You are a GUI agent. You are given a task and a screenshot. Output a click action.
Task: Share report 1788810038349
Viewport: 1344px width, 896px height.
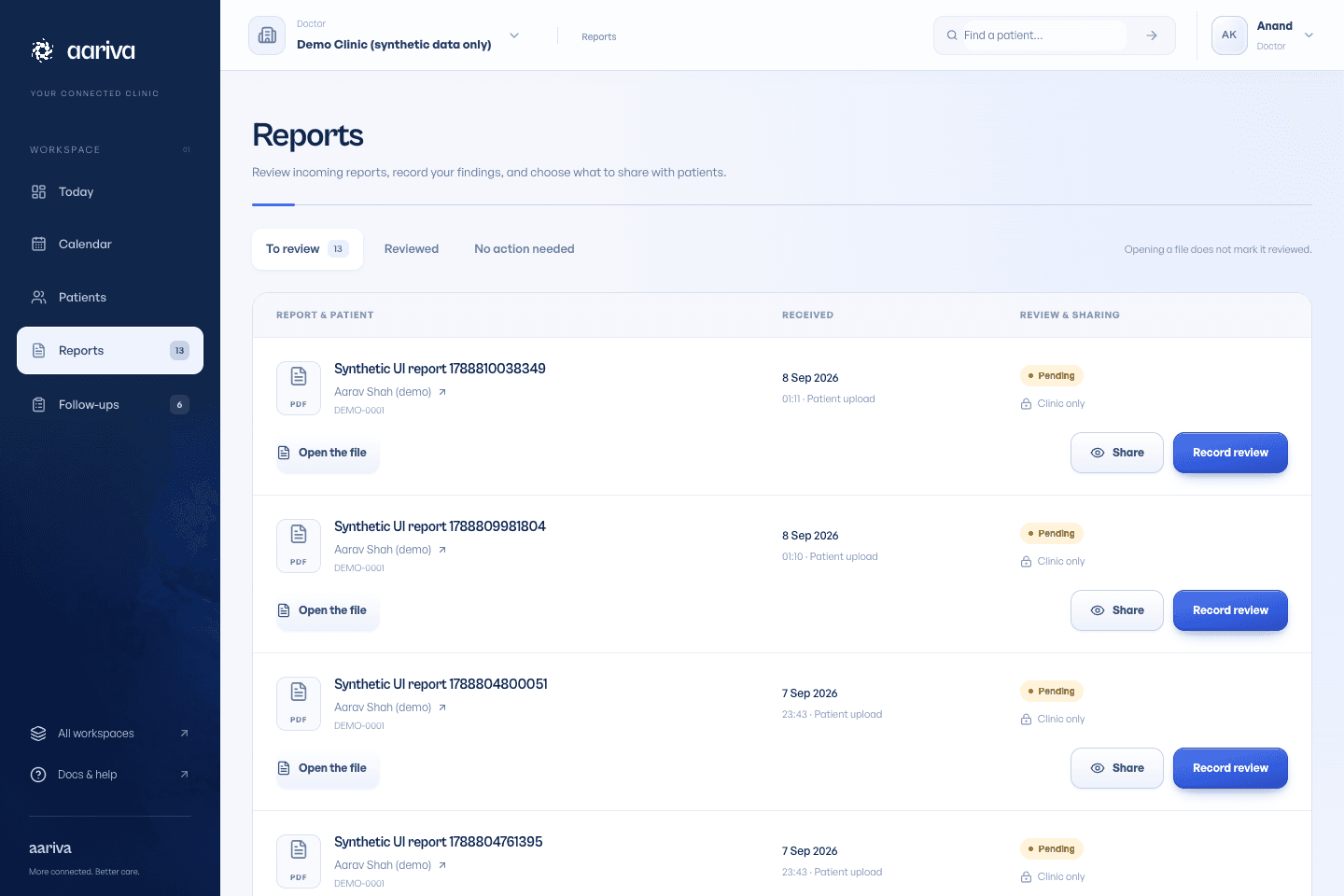click(1117, 453)
